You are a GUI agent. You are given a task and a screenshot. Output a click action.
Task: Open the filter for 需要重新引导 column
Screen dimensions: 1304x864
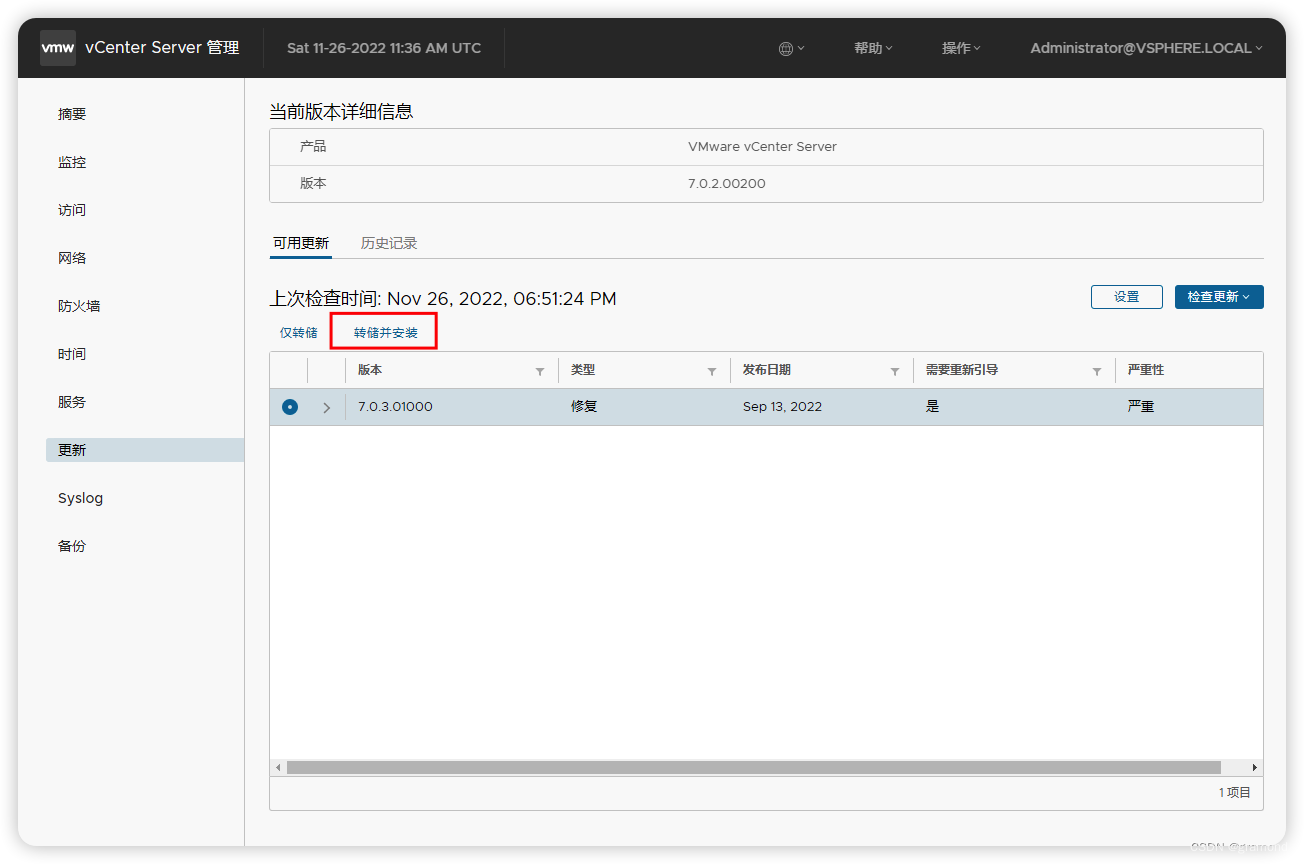(1097, 371)
